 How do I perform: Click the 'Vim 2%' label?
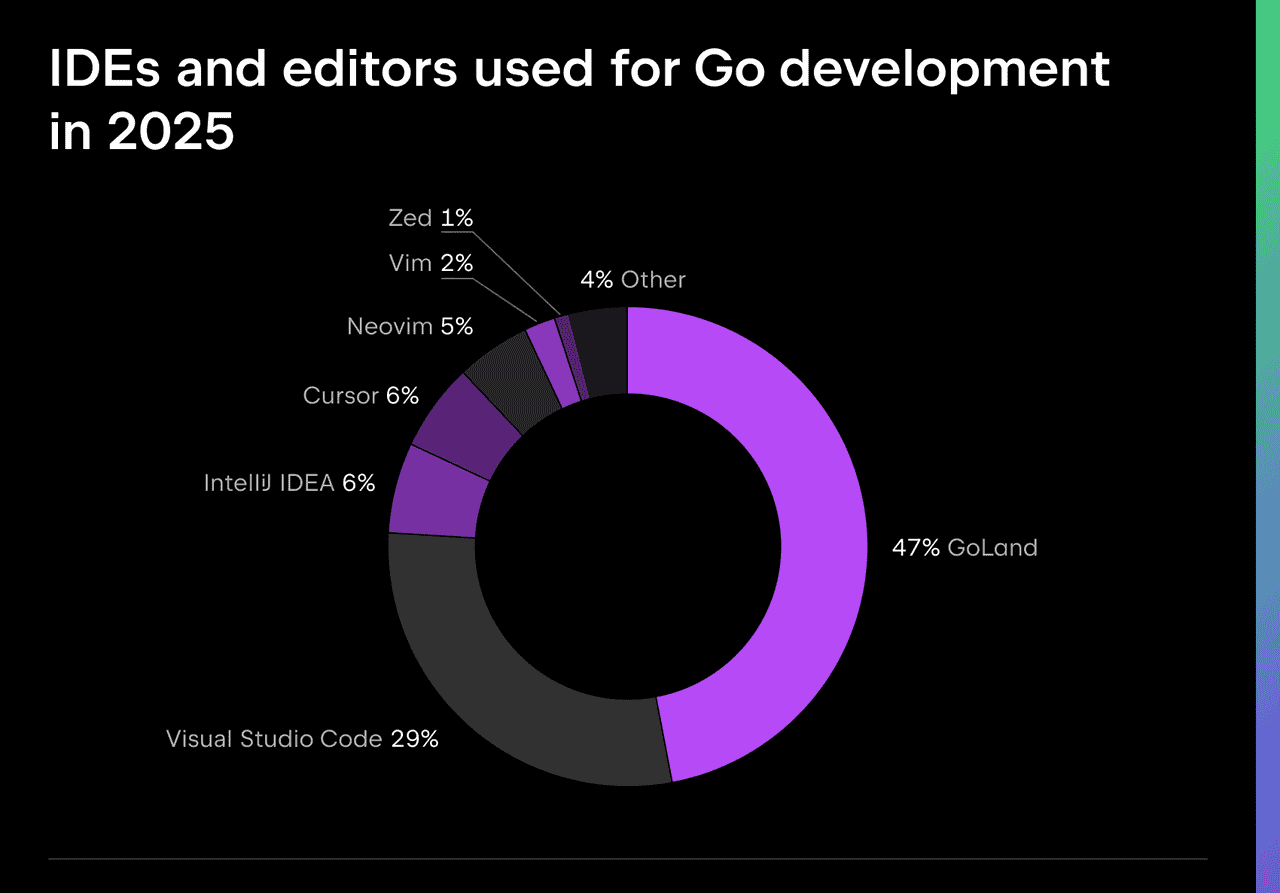[x=428, y=262]
